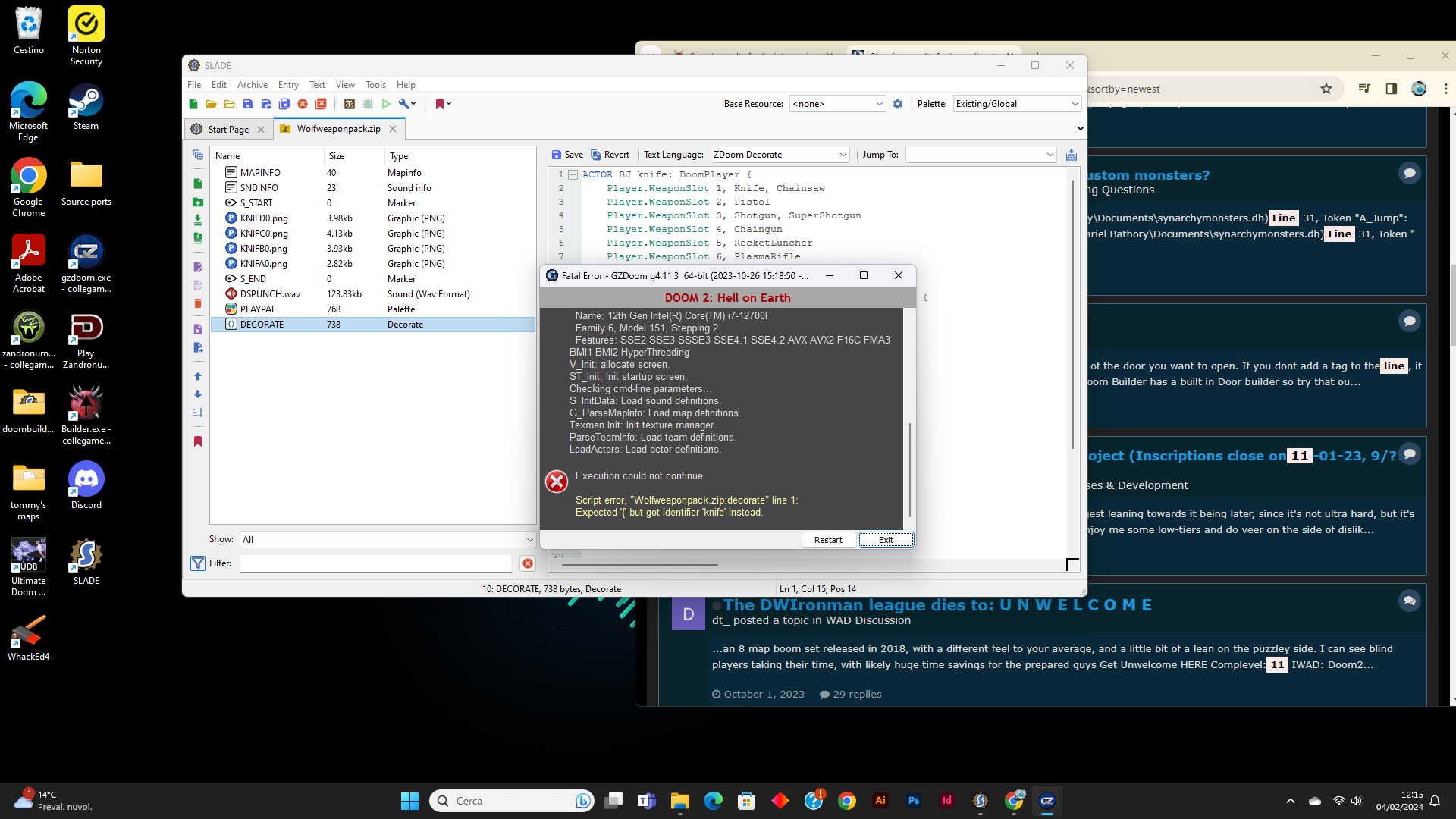Move entry down with blue down arrow
The width and height of the screenshot is (1456, 819).
coord(198,394)
